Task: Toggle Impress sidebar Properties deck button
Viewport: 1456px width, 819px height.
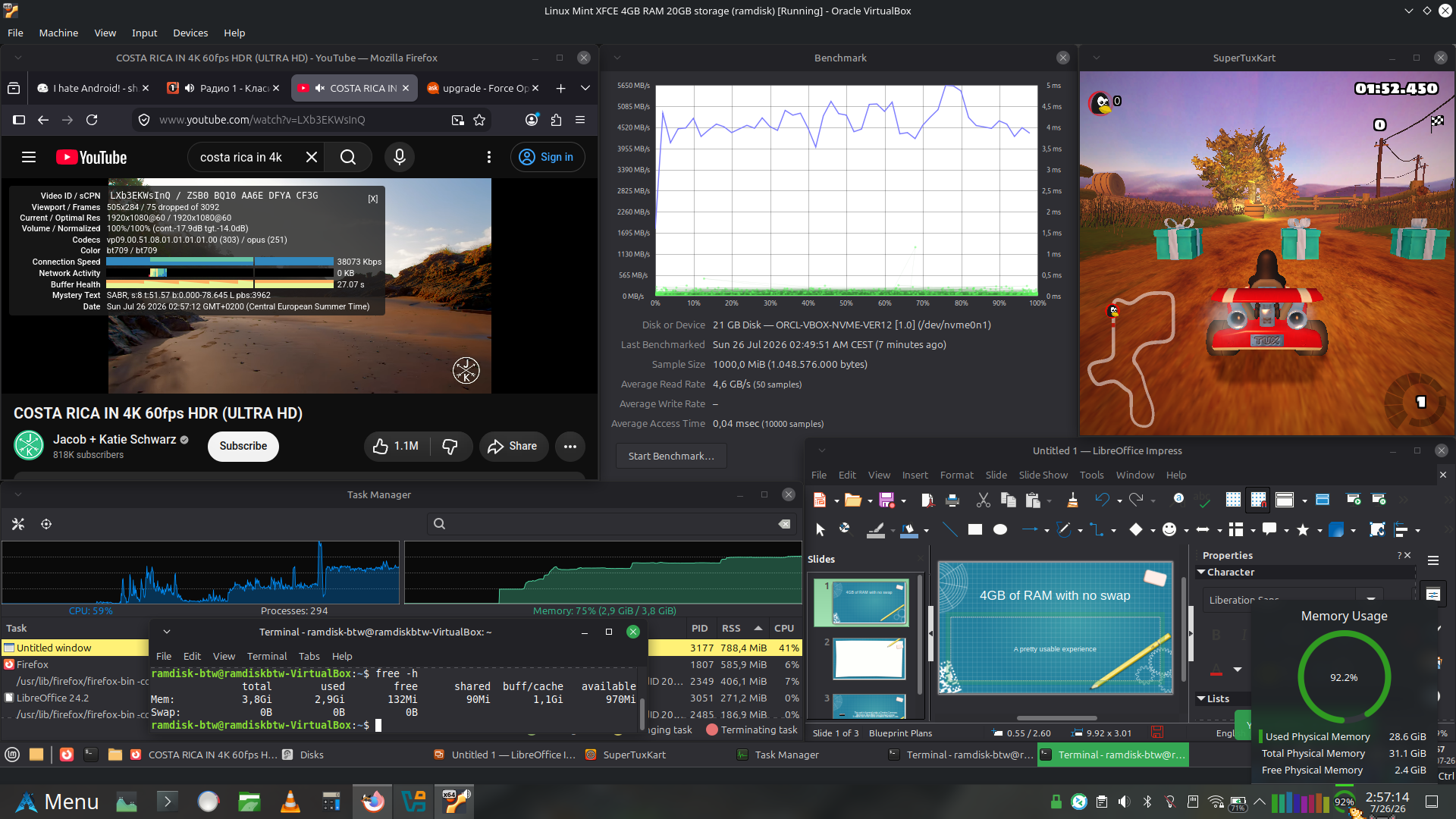Action: 1433,595
